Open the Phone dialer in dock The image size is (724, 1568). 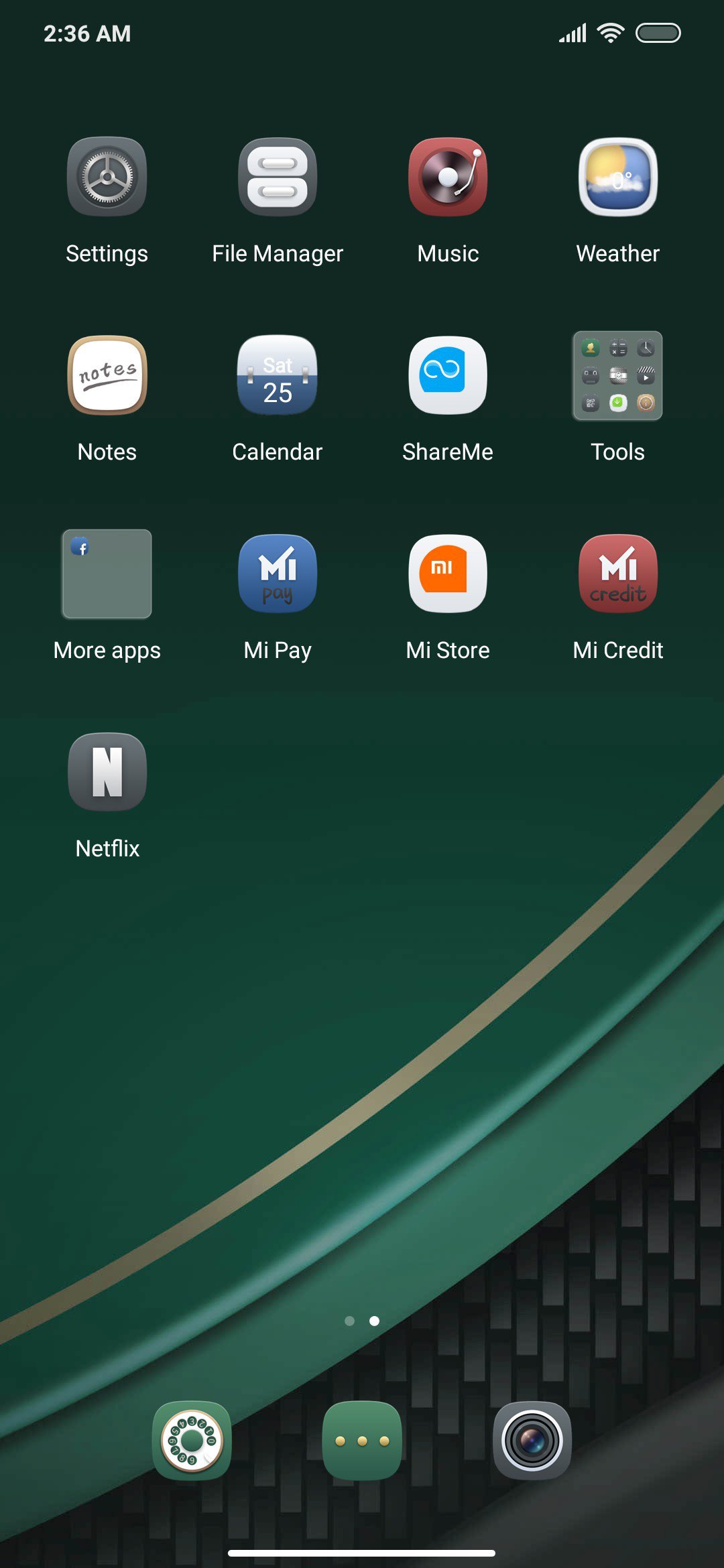click(x=192, y=1441)
